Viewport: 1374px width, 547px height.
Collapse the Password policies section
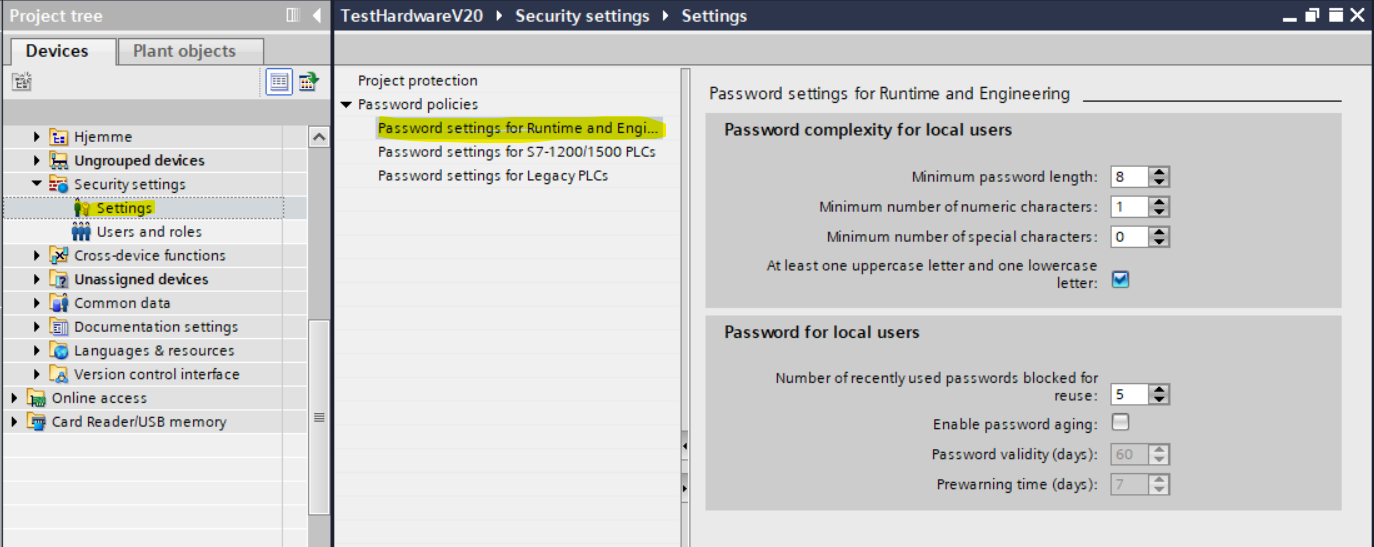(x=346, y=105)
